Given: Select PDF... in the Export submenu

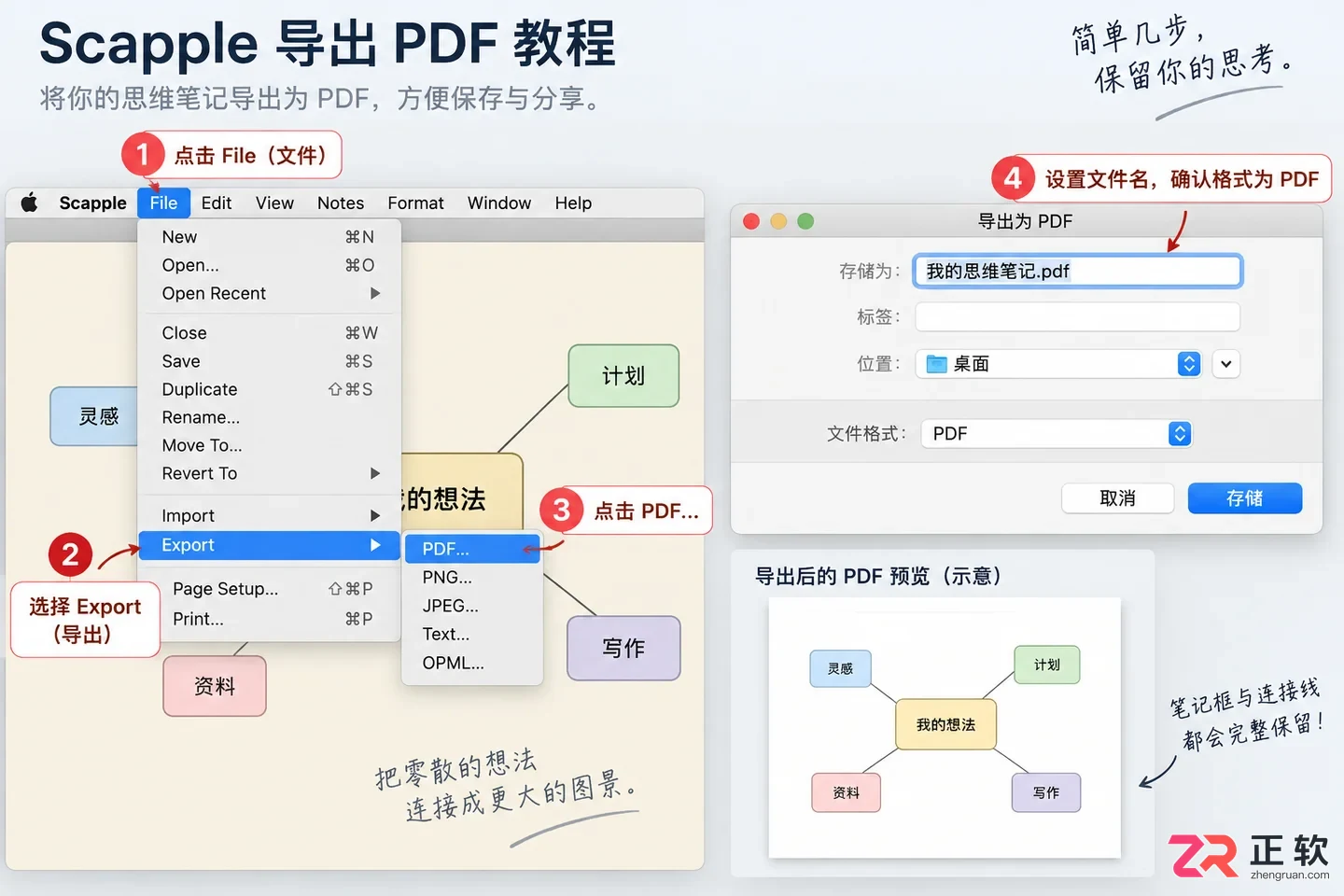Looking at the screenshot, I should coord(472,549).
